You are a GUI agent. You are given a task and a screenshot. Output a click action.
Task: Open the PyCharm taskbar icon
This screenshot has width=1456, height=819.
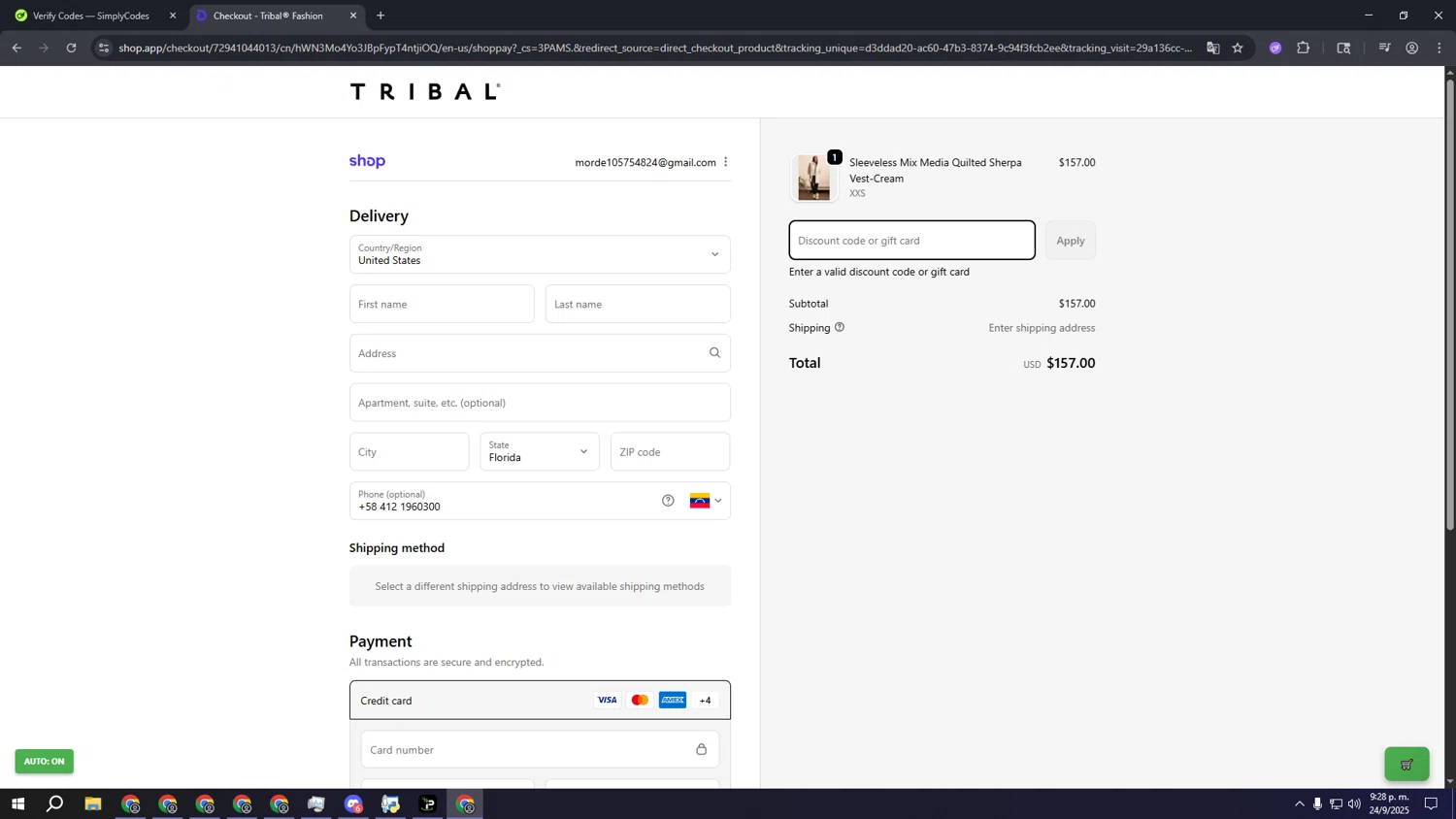point(428,803)
